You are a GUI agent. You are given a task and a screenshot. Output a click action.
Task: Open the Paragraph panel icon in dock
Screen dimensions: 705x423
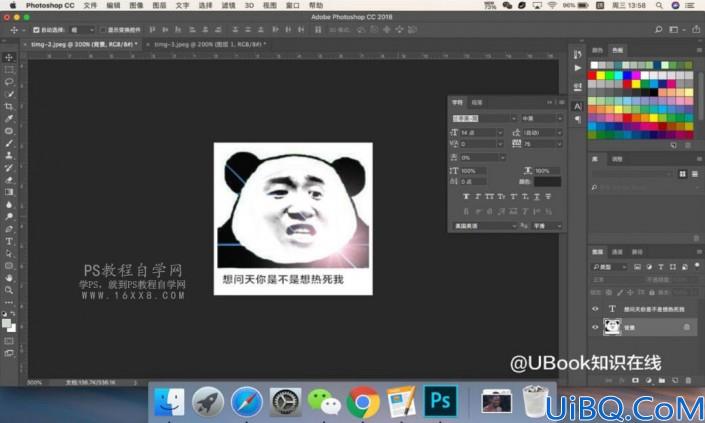pos(578,119)
